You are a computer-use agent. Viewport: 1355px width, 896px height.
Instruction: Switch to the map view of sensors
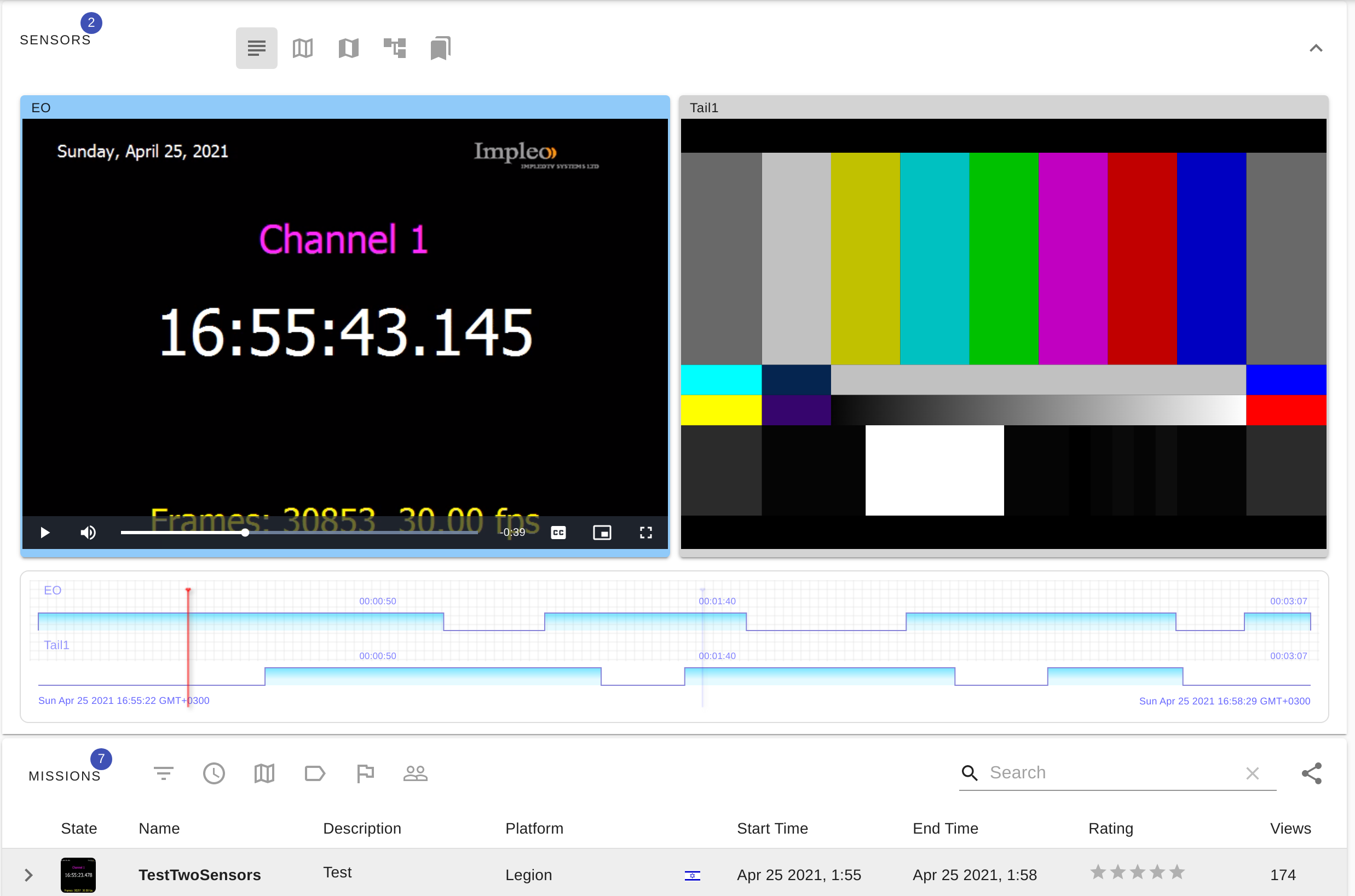(x=302, y=48)
